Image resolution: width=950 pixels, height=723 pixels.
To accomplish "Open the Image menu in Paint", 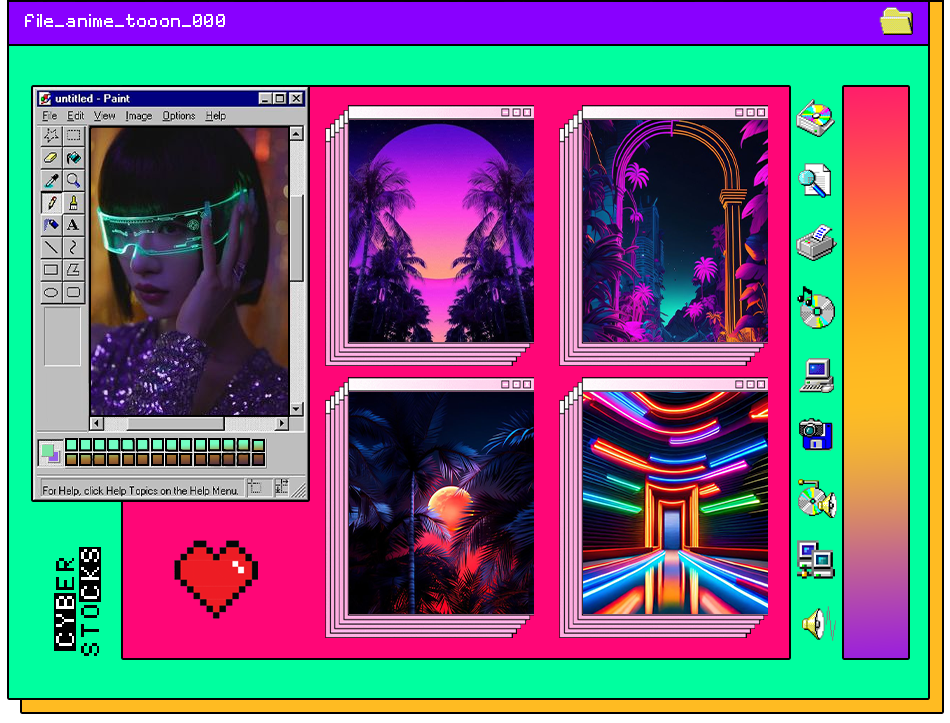I will pos(139,116).
